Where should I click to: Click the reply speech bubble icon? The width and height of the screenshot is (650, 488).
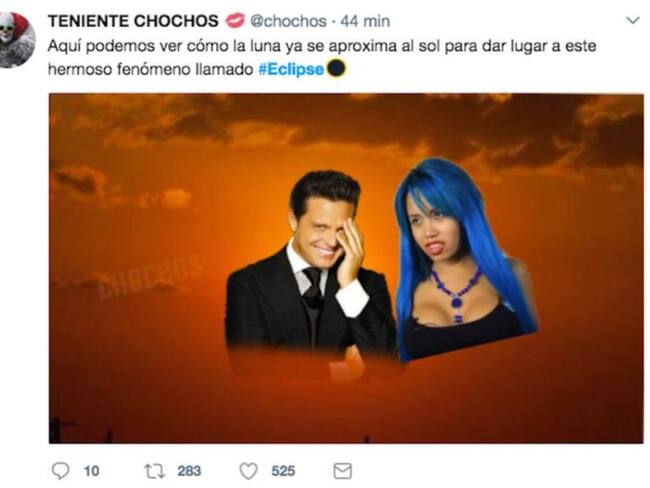click(x=61, y=471)
